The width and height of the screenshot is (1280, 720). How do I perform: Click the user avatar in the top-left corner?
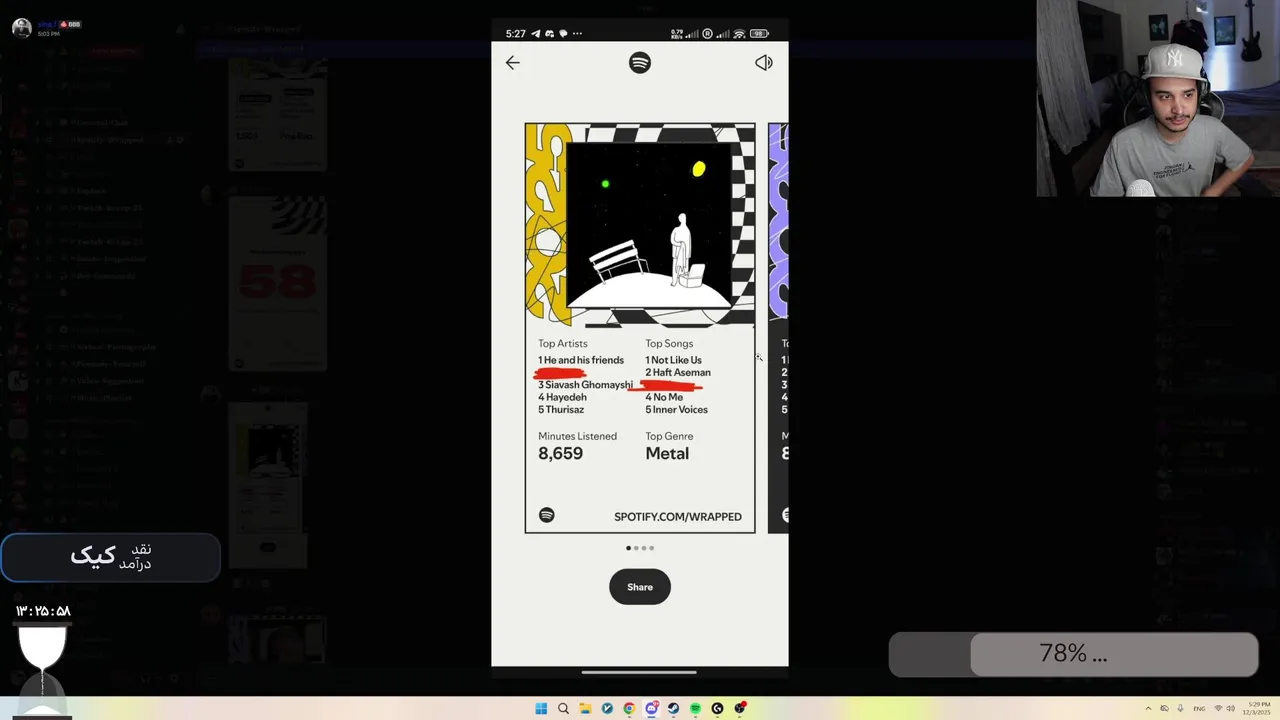(21, 27)
